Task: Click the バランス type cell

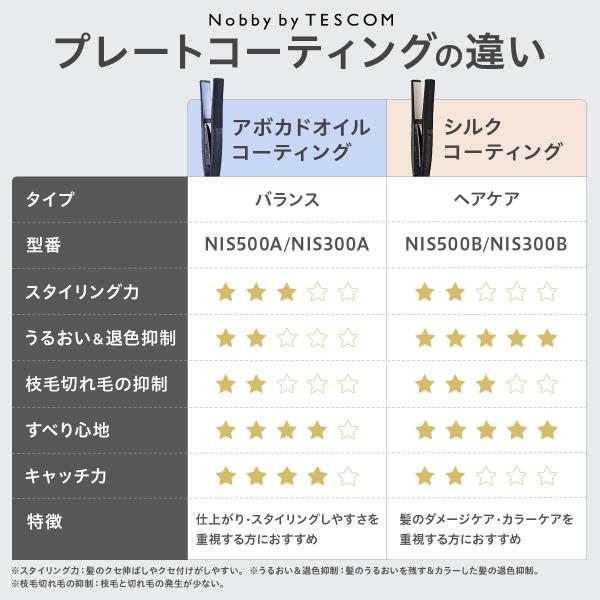Action: click(287, 200)
